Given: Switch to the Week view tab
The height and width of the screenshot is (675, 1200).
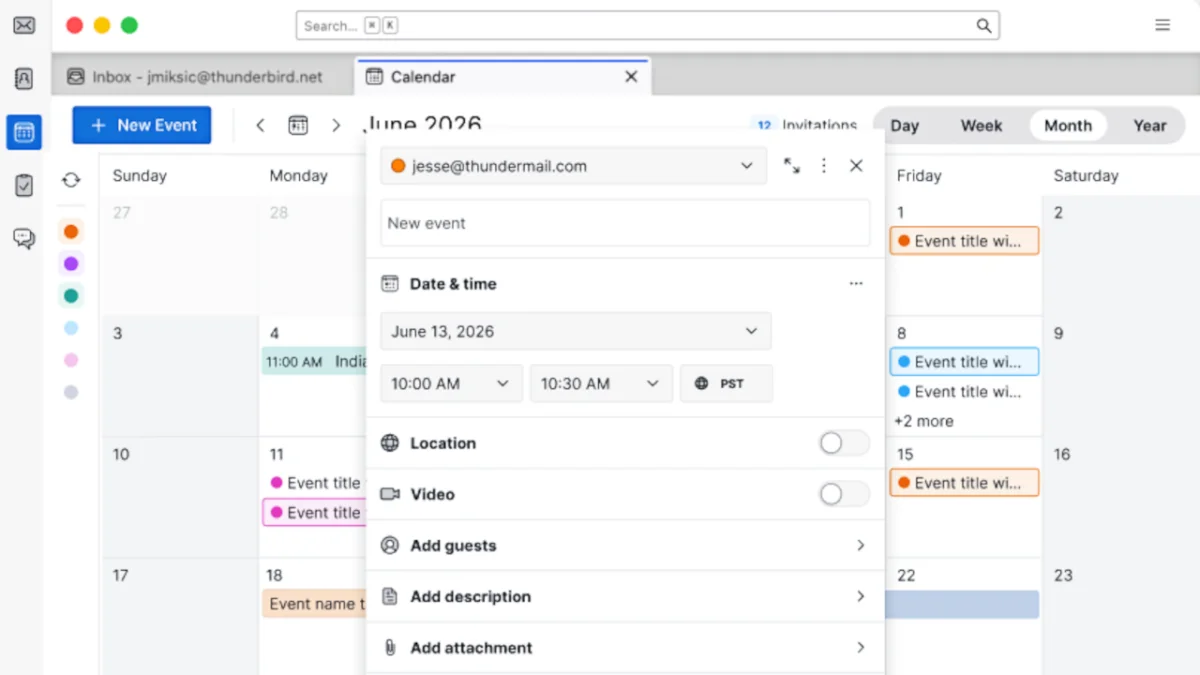Looking at the screenshot, I should coord(981,126).
